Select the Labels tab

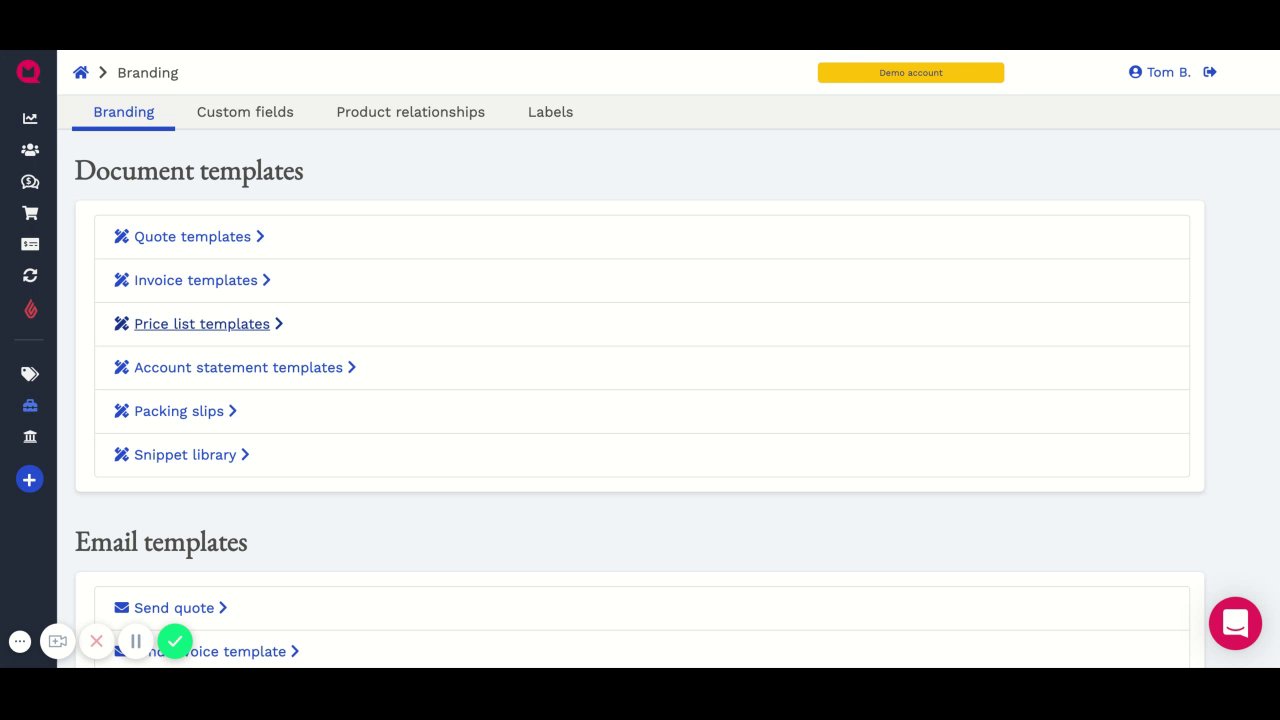click(550, 112)
